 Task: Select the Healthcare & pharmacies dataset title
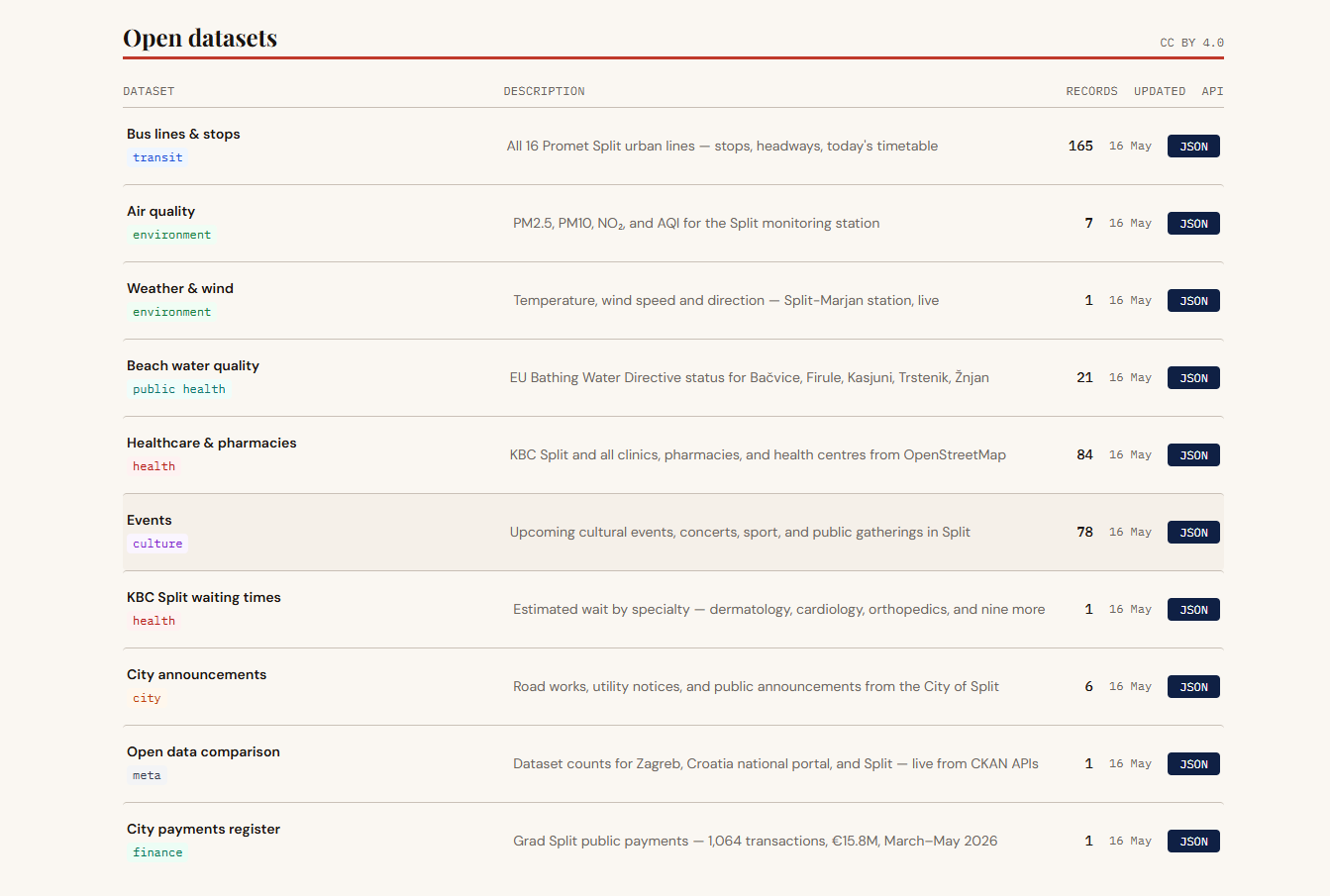pos(212,443)
